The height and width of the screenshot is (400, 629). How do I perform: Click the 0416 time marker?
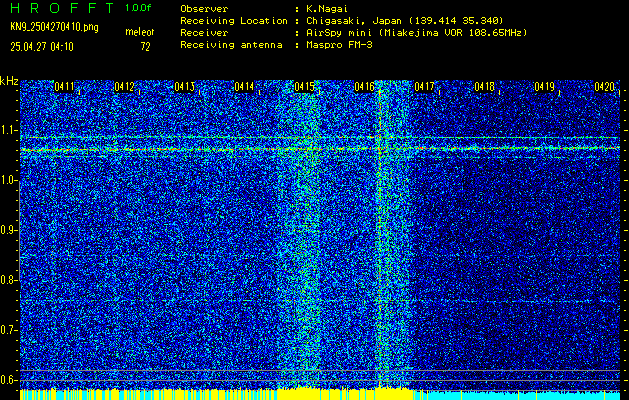point(364,86)
